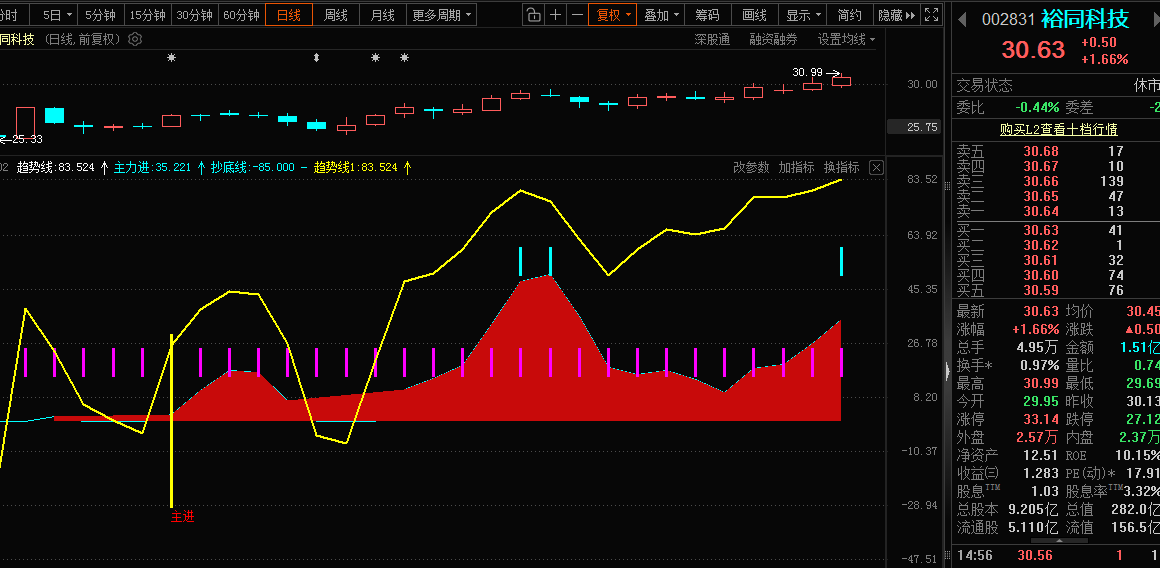Toggle fullscreen chart icon
The image size is (1160, 568).
coord(933,15)
